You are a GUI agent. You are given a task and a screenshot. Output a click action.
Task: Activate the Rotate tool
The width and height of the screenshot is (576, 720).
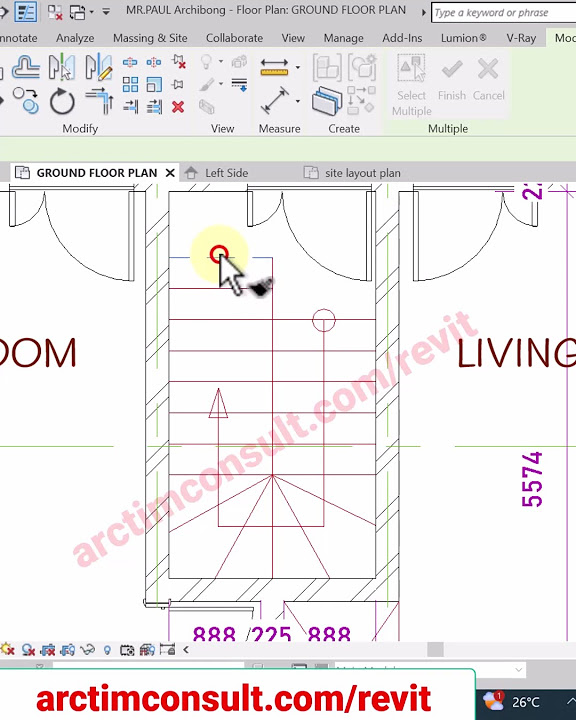coord(62,101)
